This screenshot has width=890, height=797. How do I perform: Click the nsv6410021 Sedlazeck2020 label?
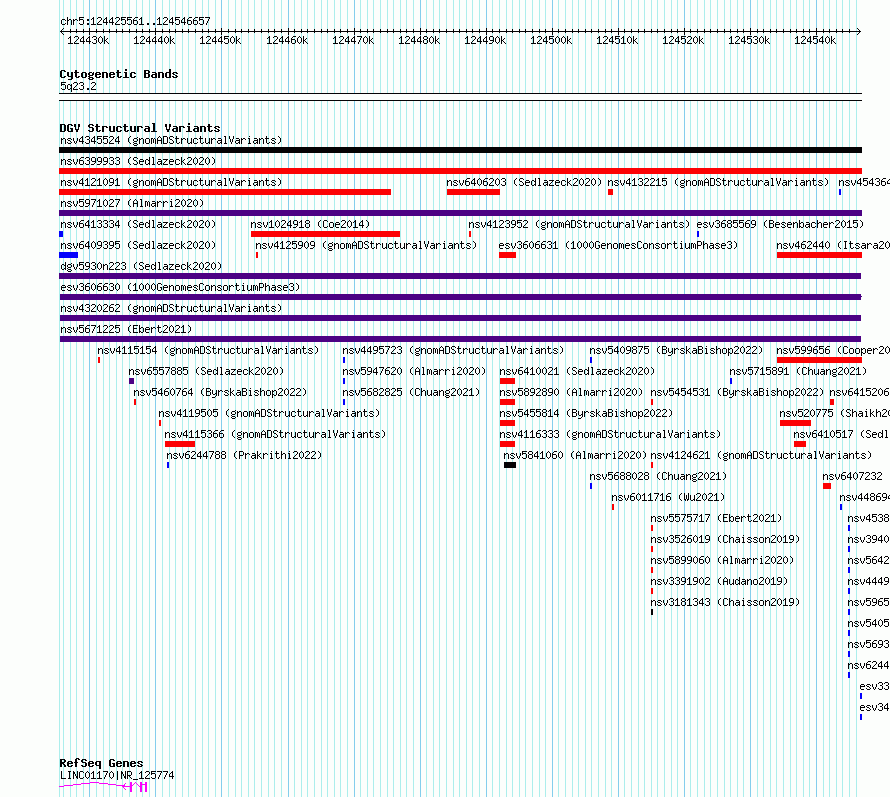click(x=577, y=371)
